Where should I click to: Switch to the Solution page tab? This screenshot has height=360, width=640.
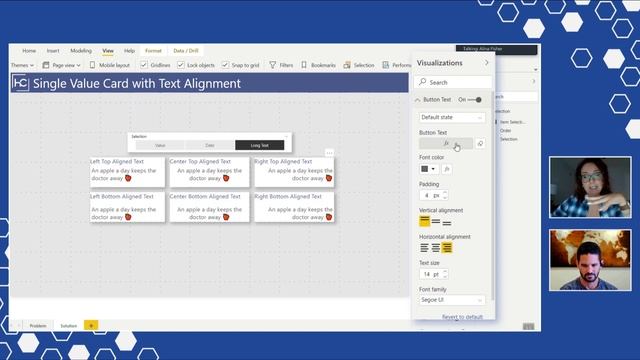pos(69,326)
